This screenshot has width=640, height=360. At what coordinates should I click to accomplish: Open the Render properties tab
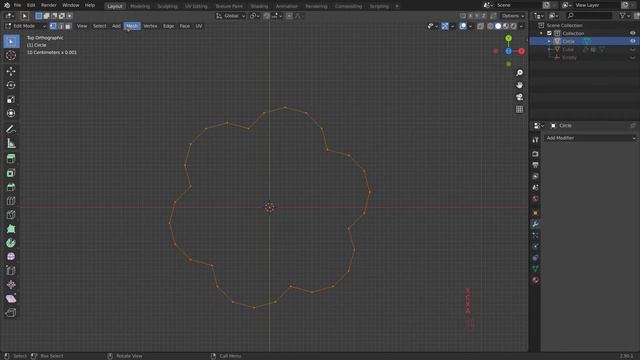click(x=535, y=154)
